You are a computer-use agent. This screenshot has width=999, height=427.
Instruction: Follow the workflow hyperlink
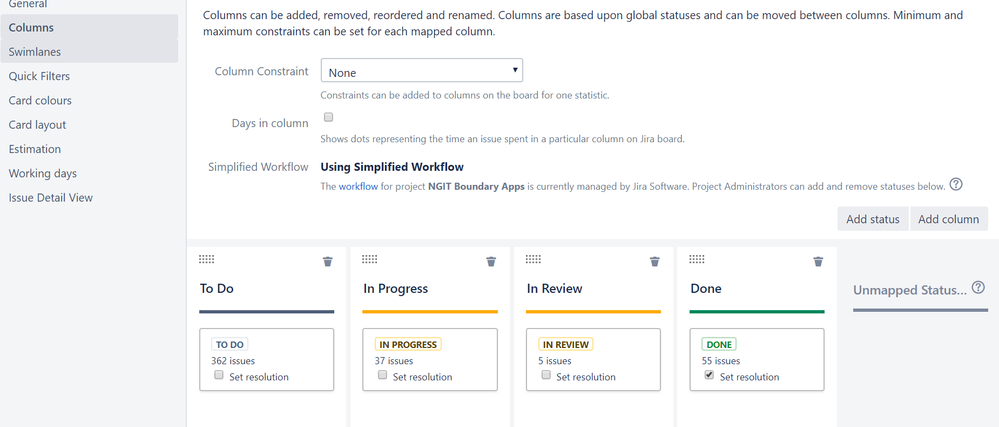(358, 187)
